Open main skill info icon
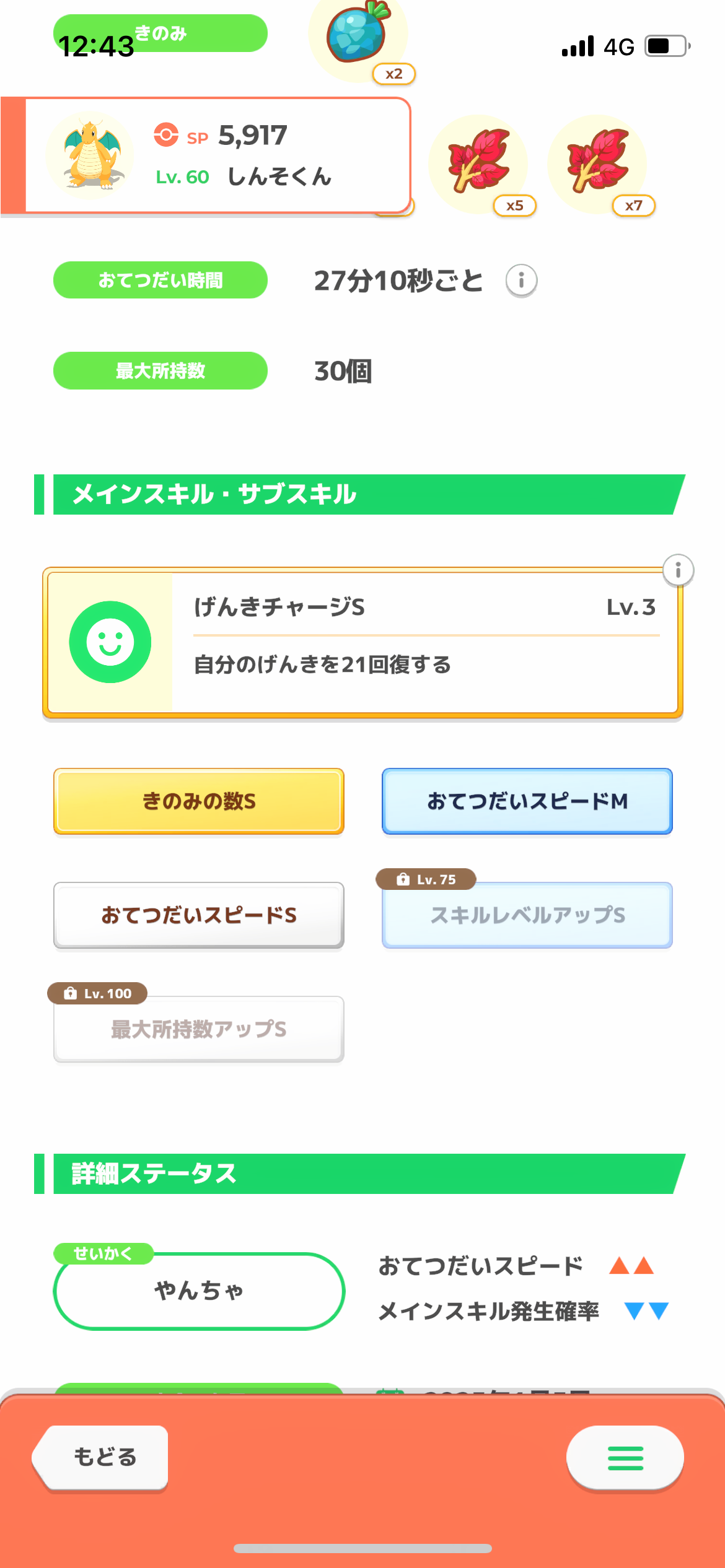This screenshot has width=725, height=1568. [x=678, y=570]
